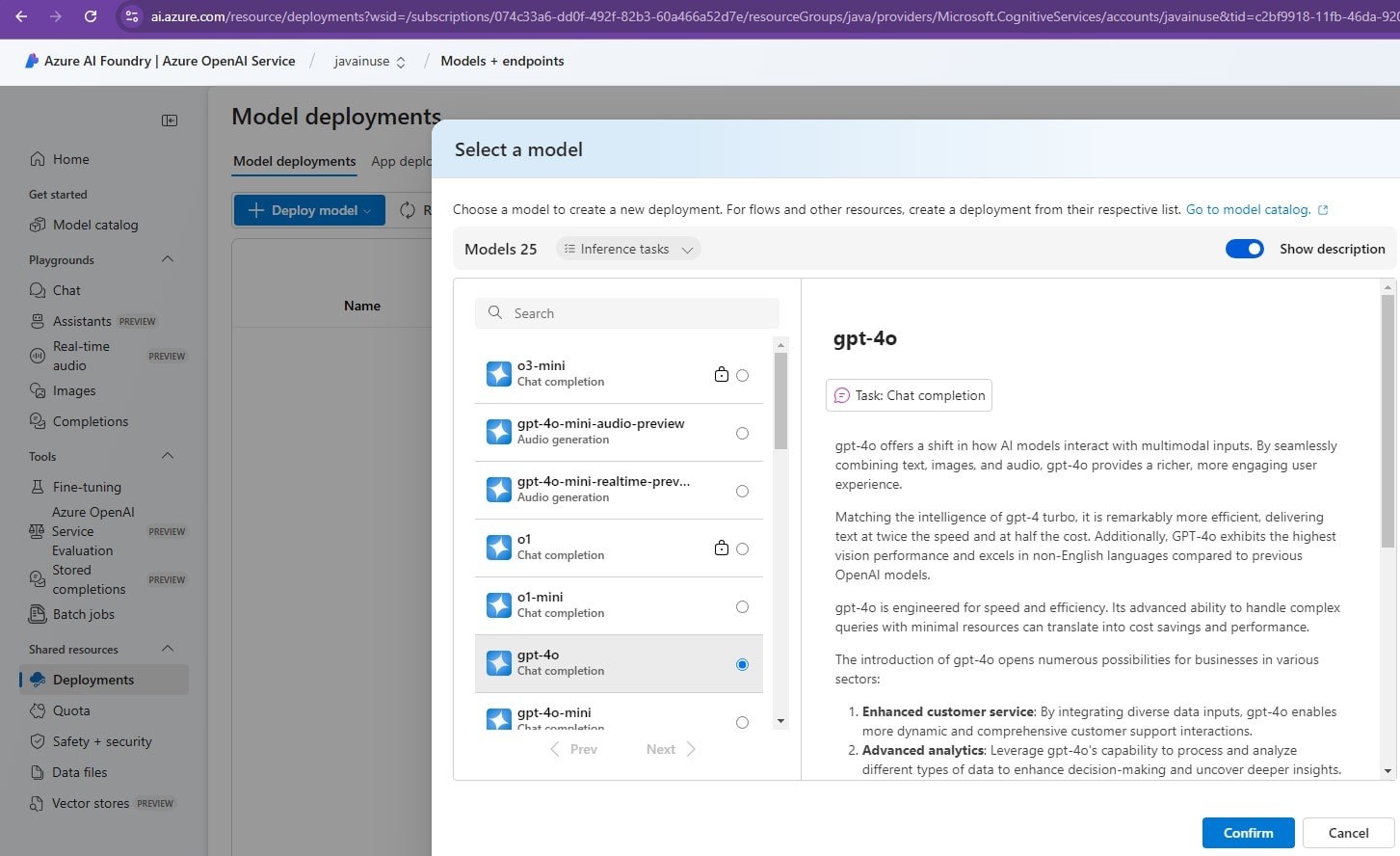Click the Stored completions icon
The width and height of the screenshot is (1400, 856).
[38, 579]
